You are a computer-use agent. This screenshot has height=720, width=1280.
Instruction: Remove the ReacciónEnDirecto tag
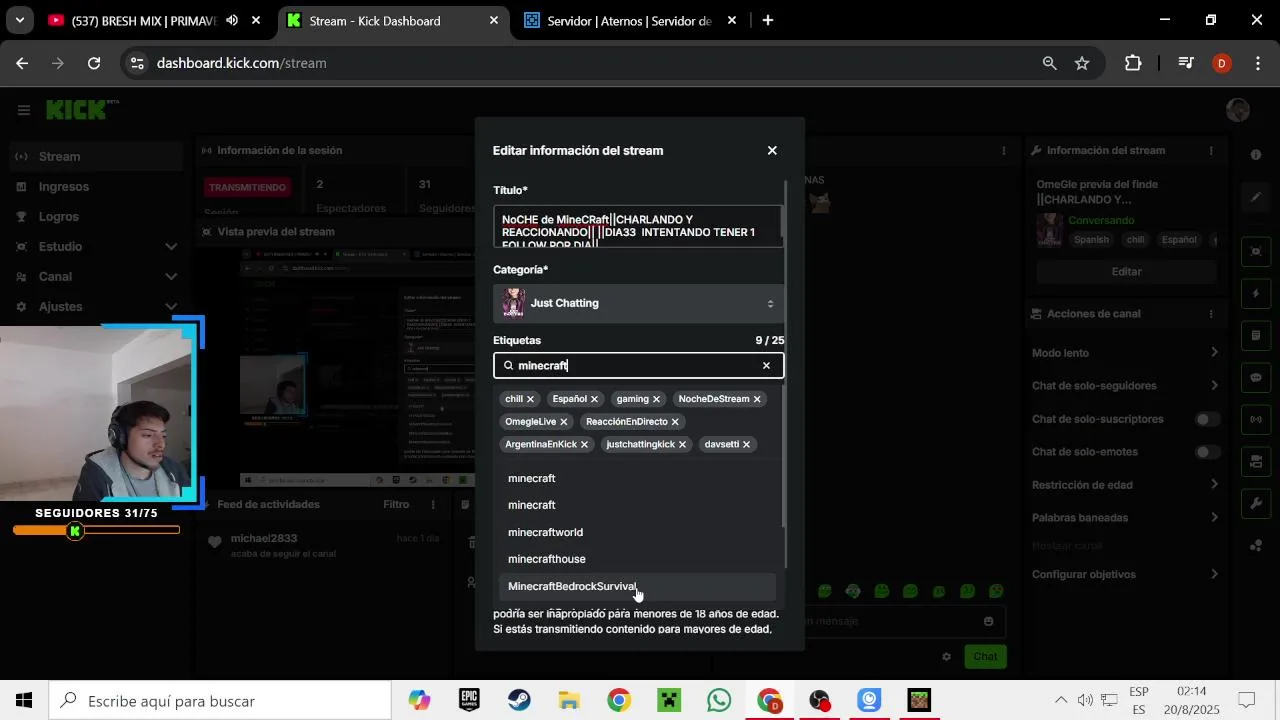click(675, 422)
